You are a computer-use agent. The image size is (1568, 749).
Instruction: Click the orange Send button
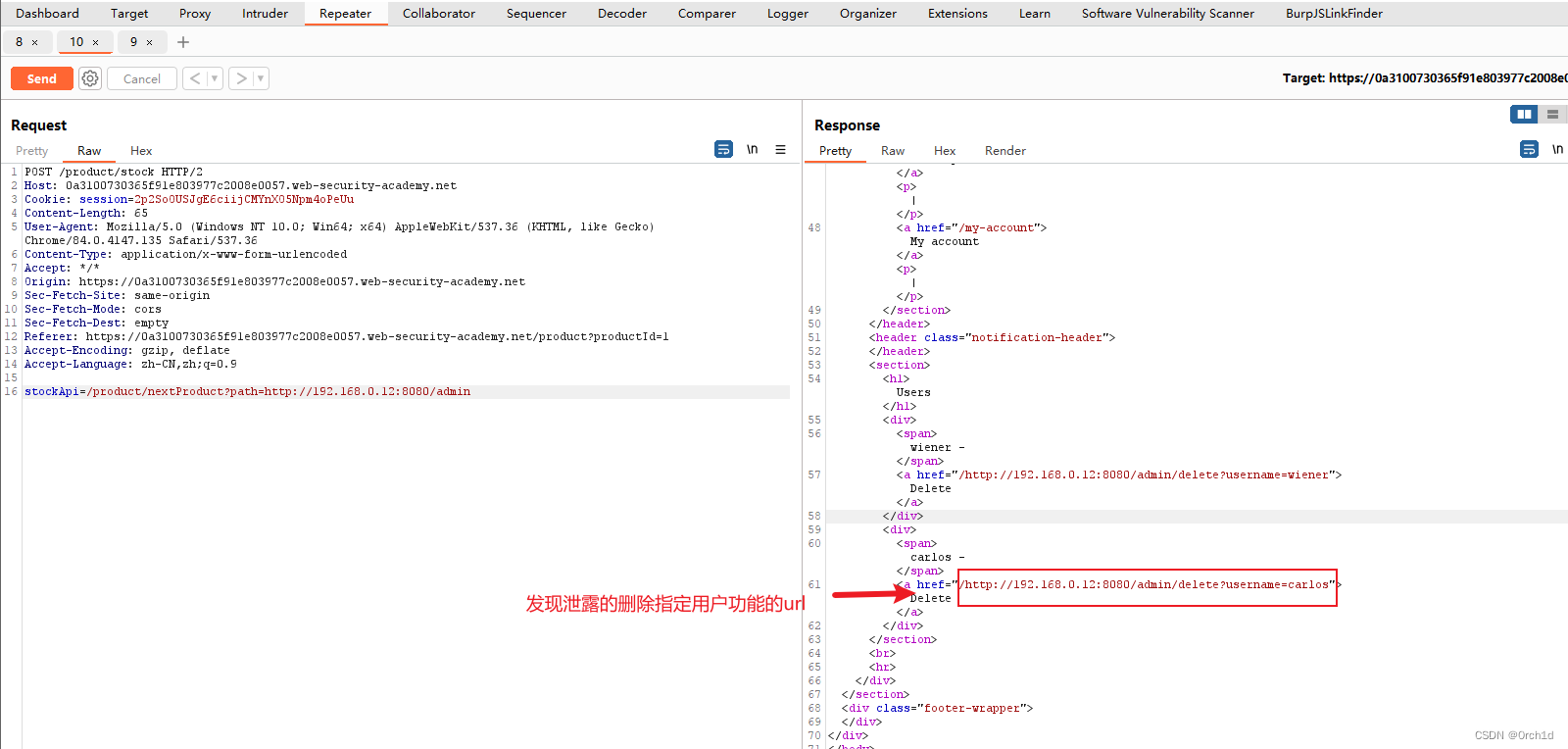click(41, 78)
